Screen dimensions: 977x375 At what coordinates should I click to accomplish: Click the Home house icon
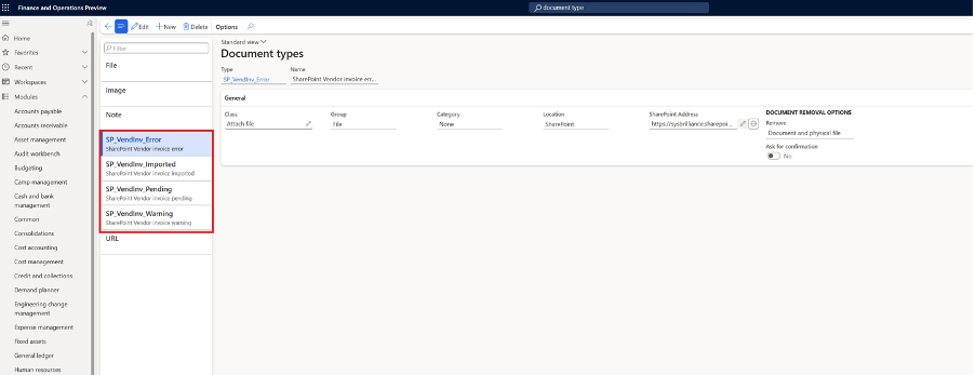tap(6, 38)
